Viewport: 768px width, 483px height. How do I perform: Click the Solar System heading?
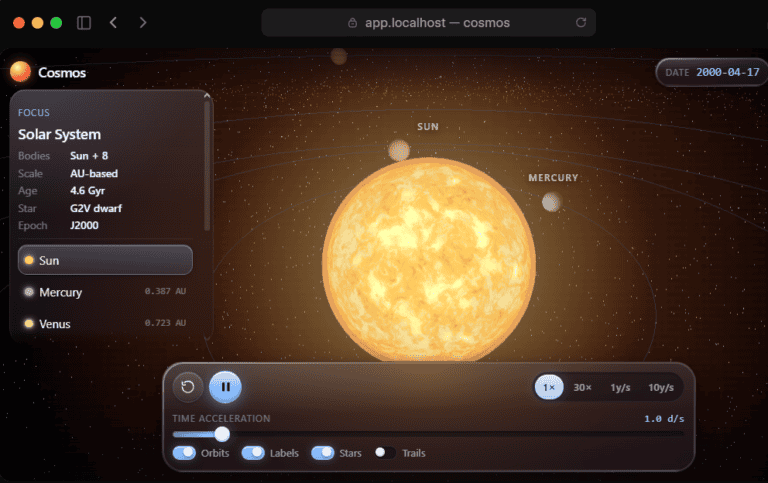click(59, 134)
